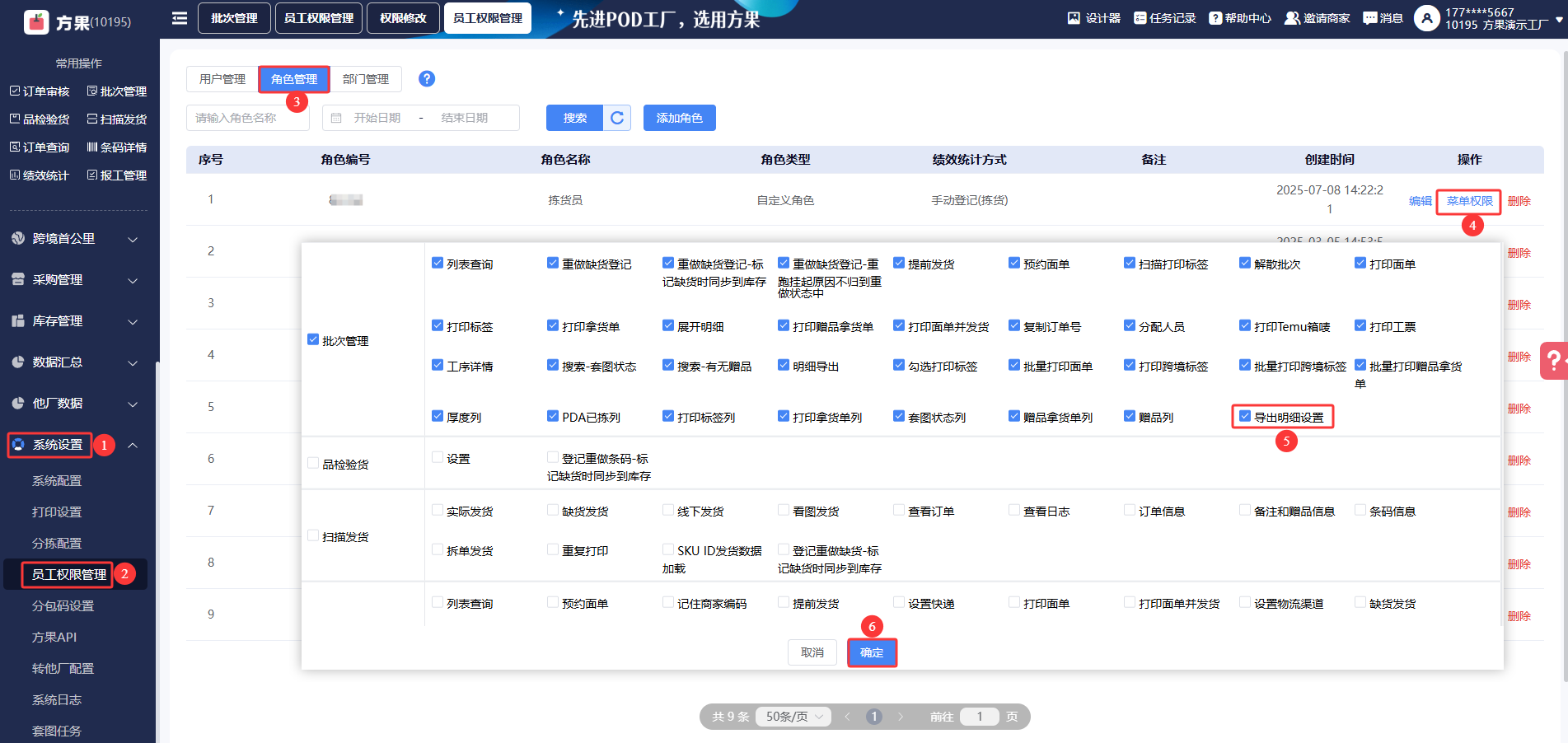Switch to the 用户管理 tab
The width and height of the screenshot is (1568, 743).
pyautogui.click(x=222, y=79)
